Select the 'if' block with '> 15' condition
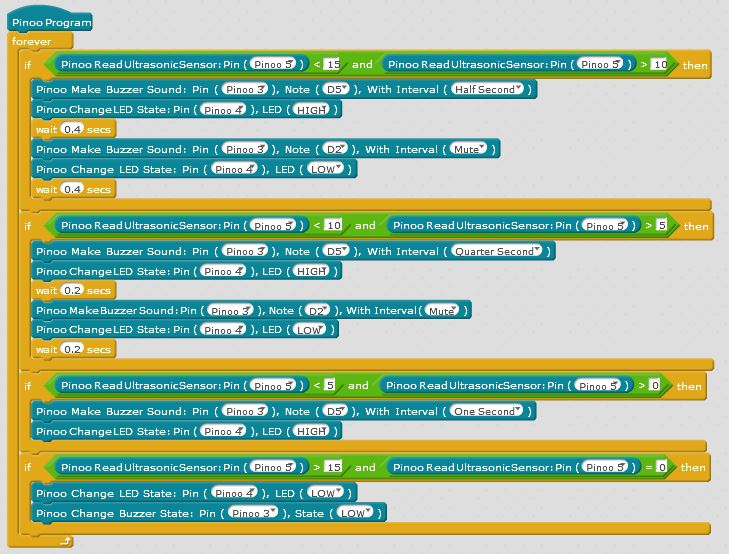 (27, 468)
